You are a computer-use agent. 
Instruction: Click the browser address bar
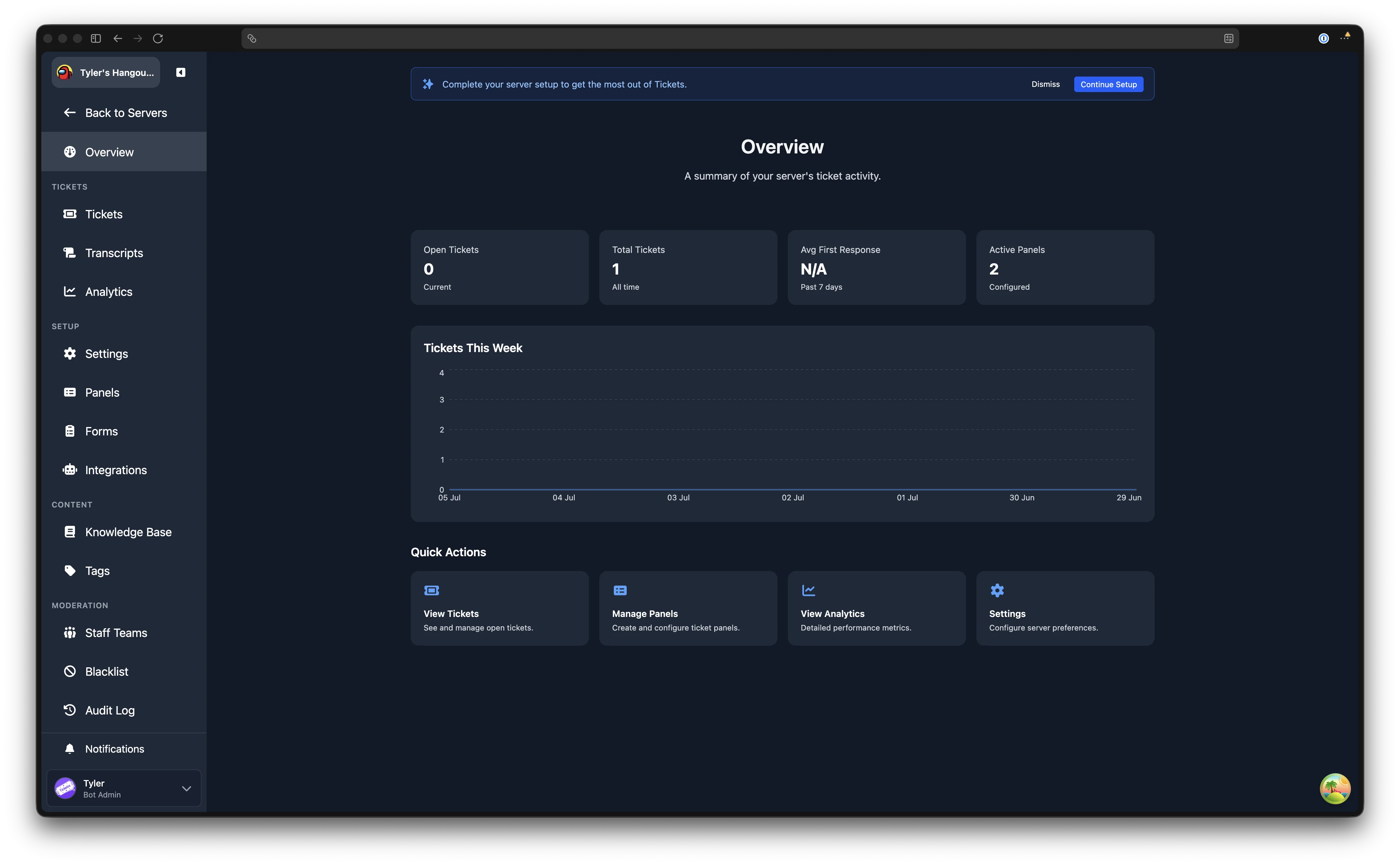point(740,38)
